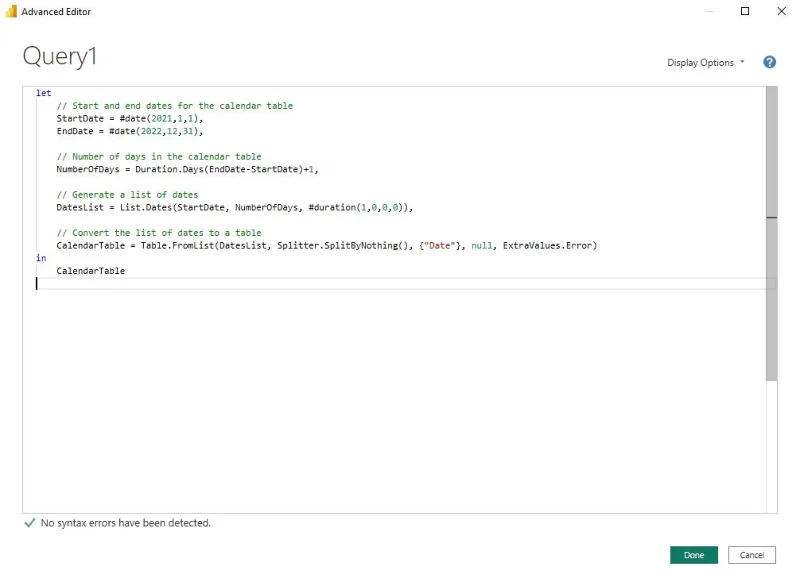Click the green checkmark syntax status icon

point(30,523)
